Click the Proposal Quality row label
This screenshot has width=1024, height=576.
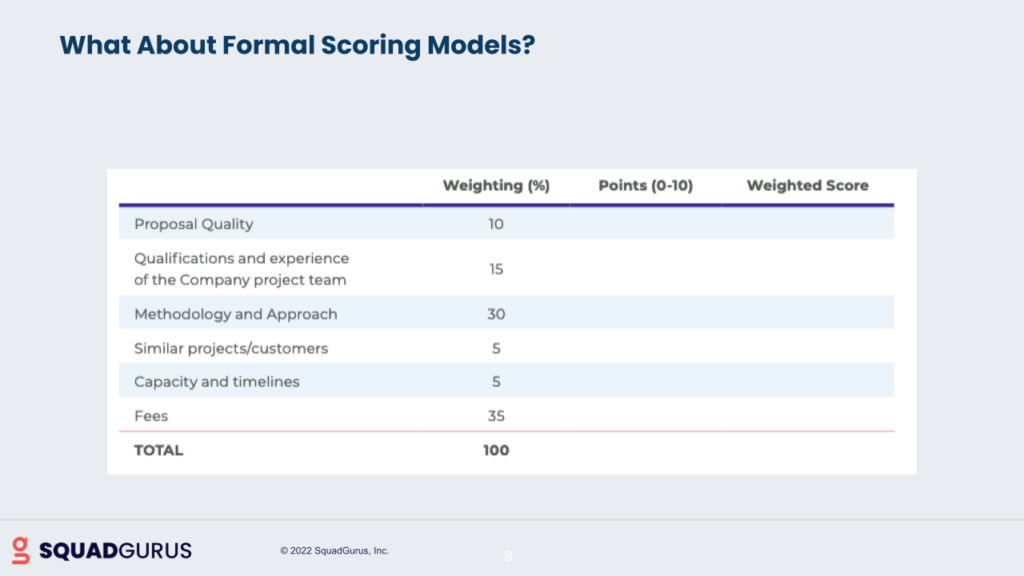[x=194, y=224]
